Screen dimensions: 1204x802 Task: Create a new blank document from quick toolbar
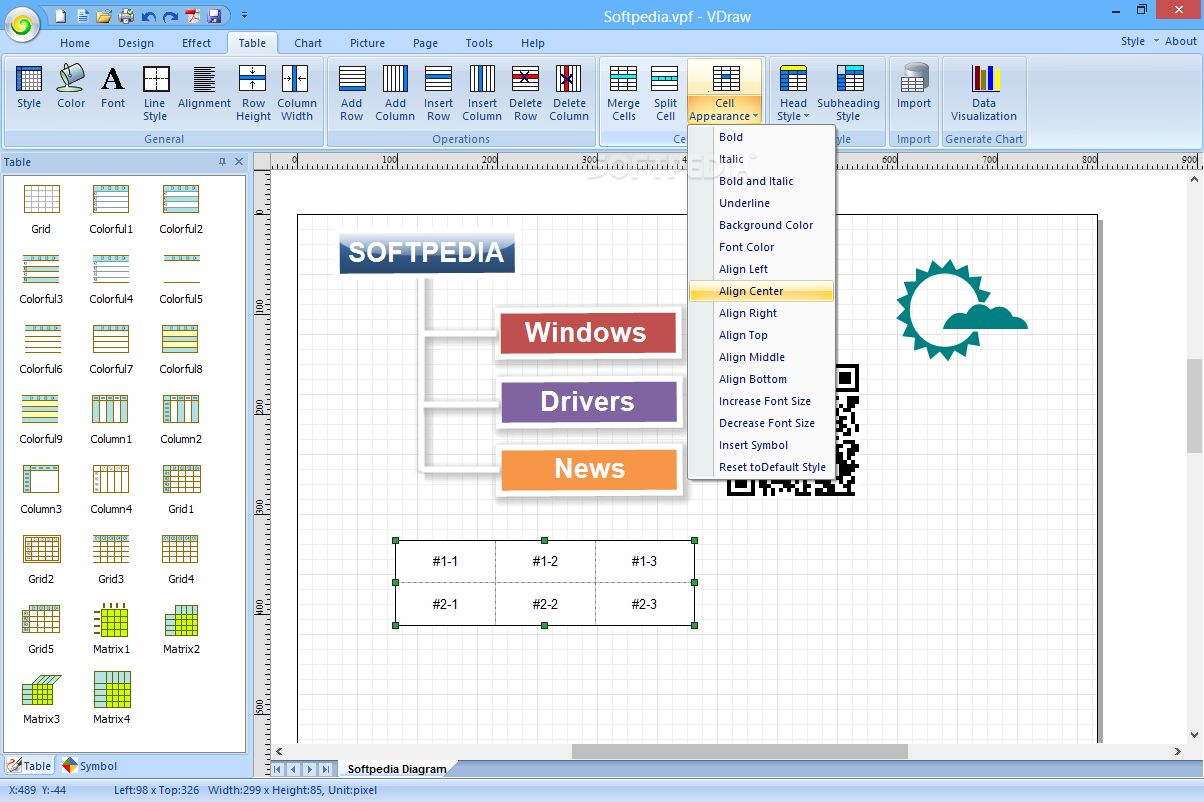pos(61,16)
